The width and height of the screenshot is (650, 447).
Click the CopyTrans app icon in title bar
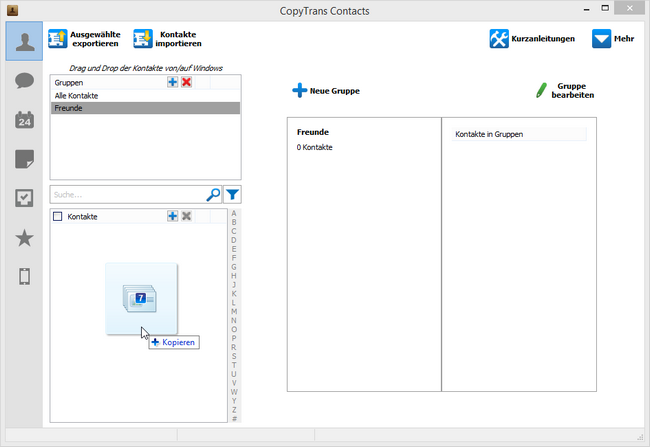click(x=12, y=10)
